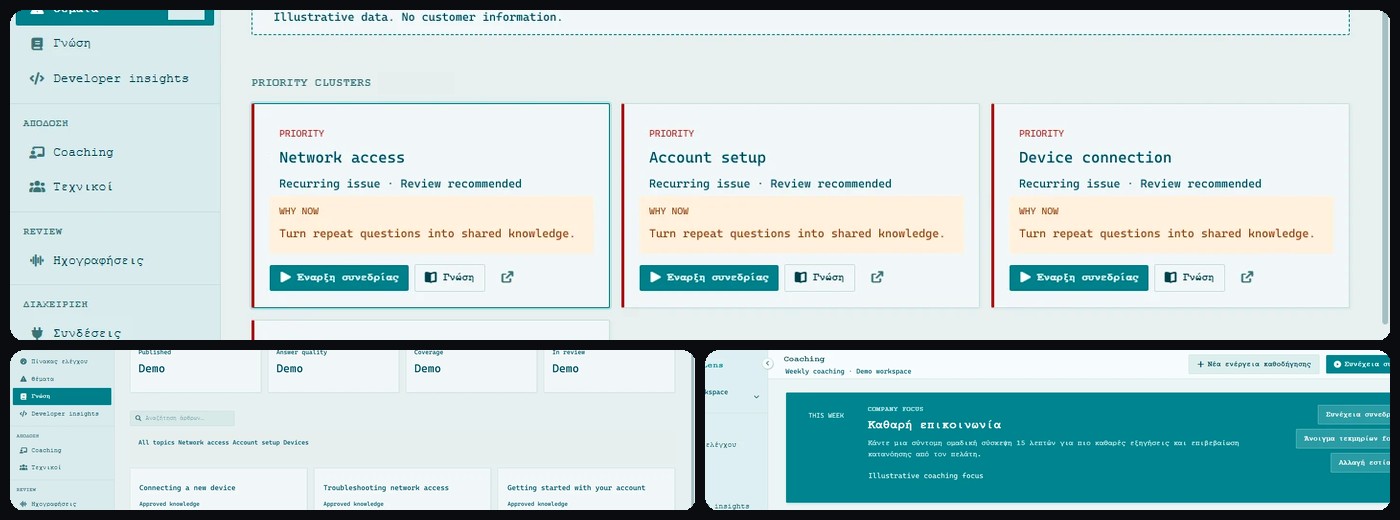Collapse sidebar with chevron in Coaching panel
The height and width of the screenshot is (520, 1400).
768,364
